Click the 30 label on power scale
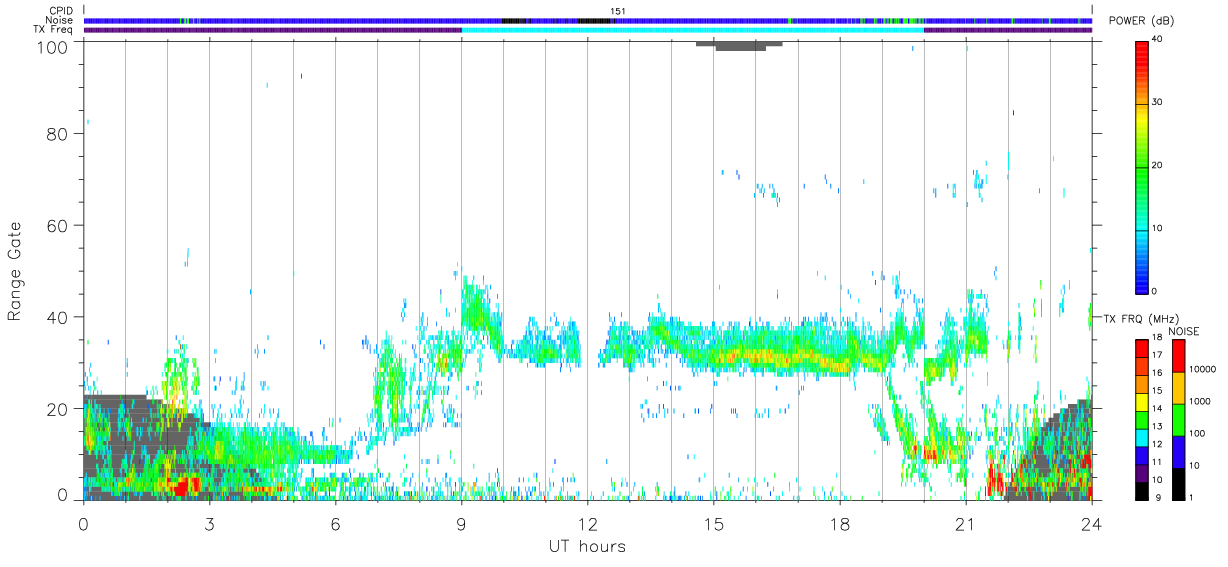The image size is (1228, 567). [x=1156, y=103]
